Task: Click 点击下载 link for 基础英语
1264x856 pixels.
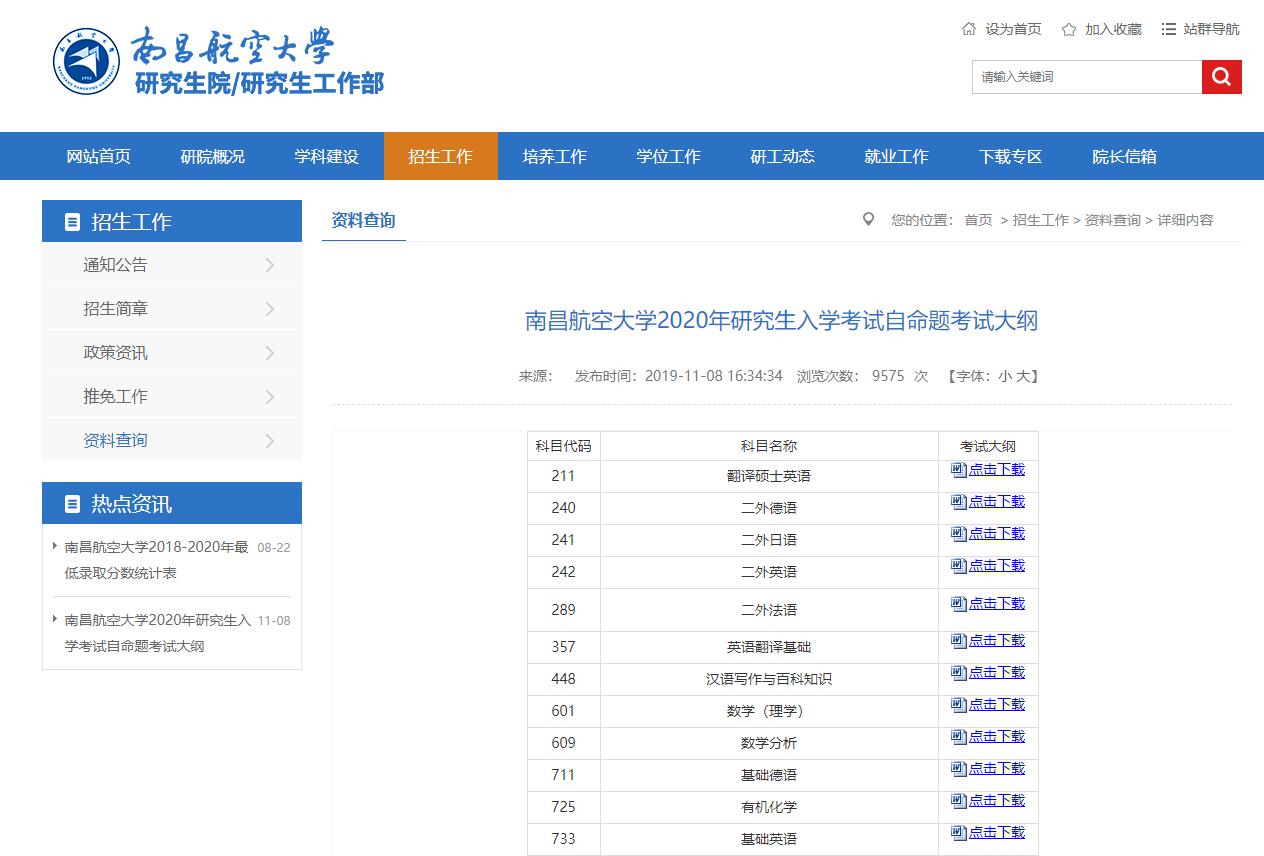Action: (x=997, y=833)
